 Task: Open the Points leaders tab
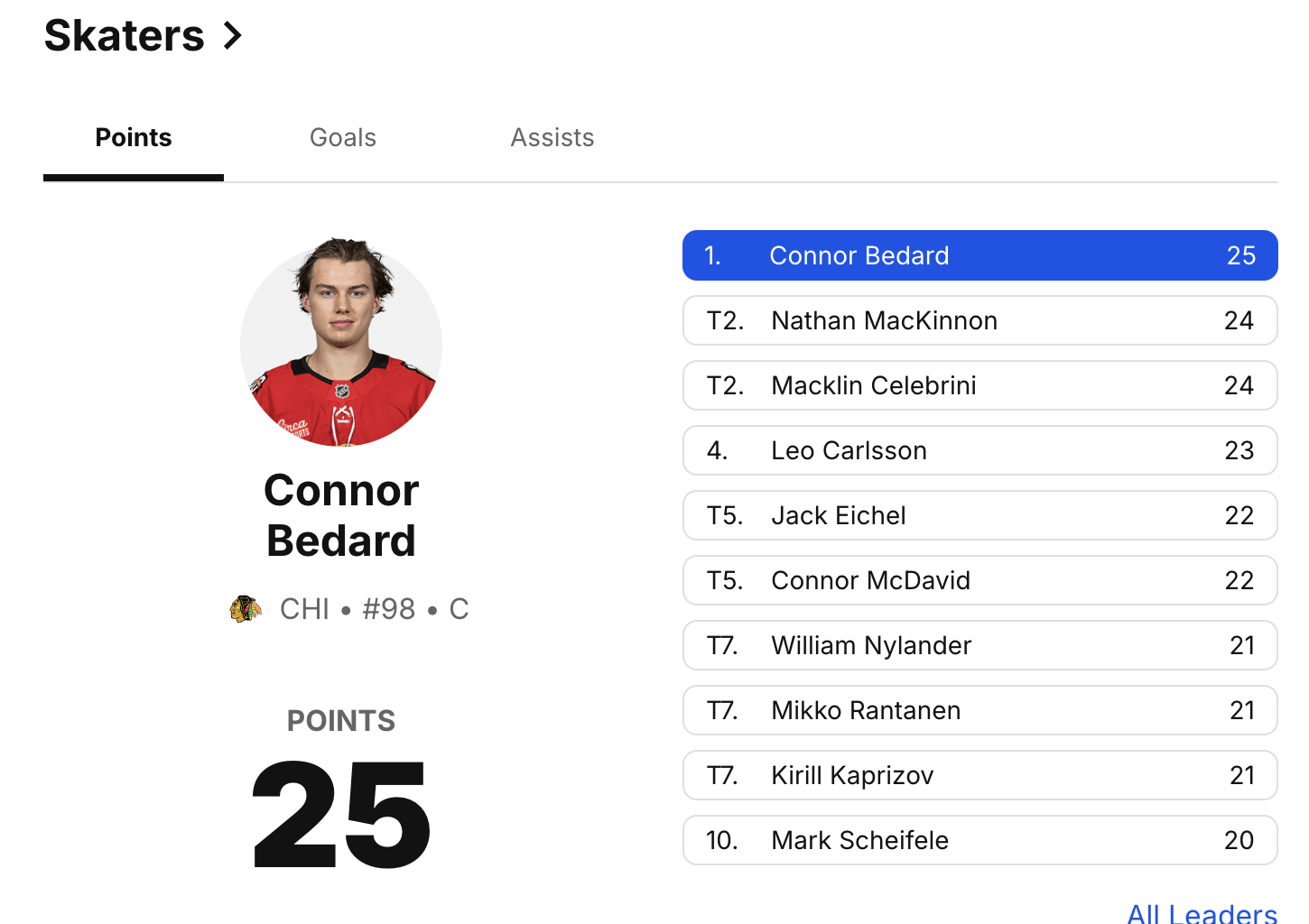[x=133, y=137]
